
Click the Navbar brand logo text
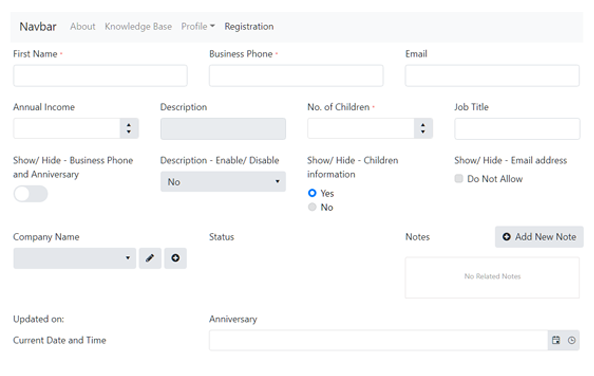(38, 27)
